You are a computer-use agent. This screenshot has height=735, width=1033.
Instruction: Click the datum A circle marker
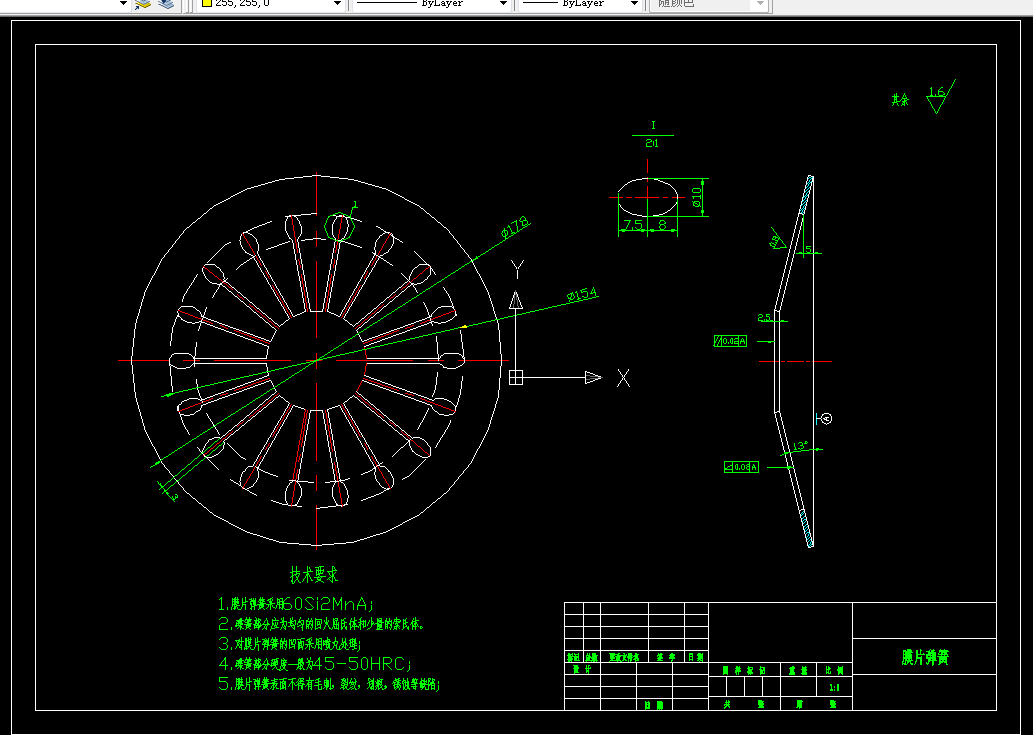tap(827, 418)
